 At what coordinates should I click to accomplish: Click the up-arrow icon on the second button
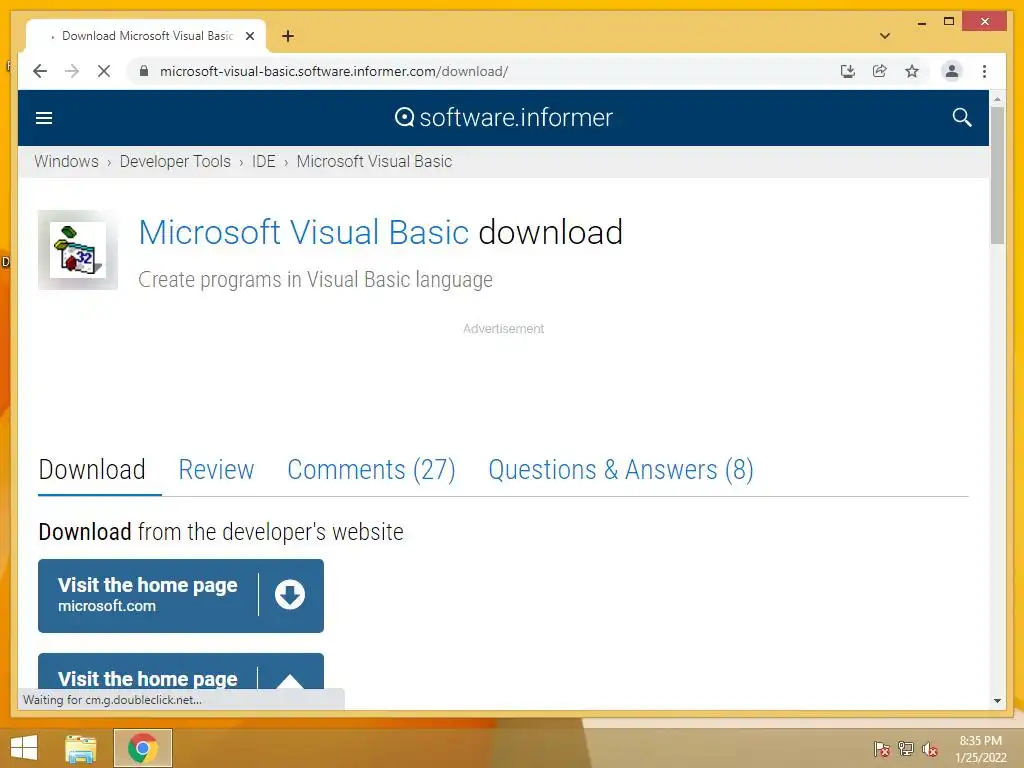290,680
